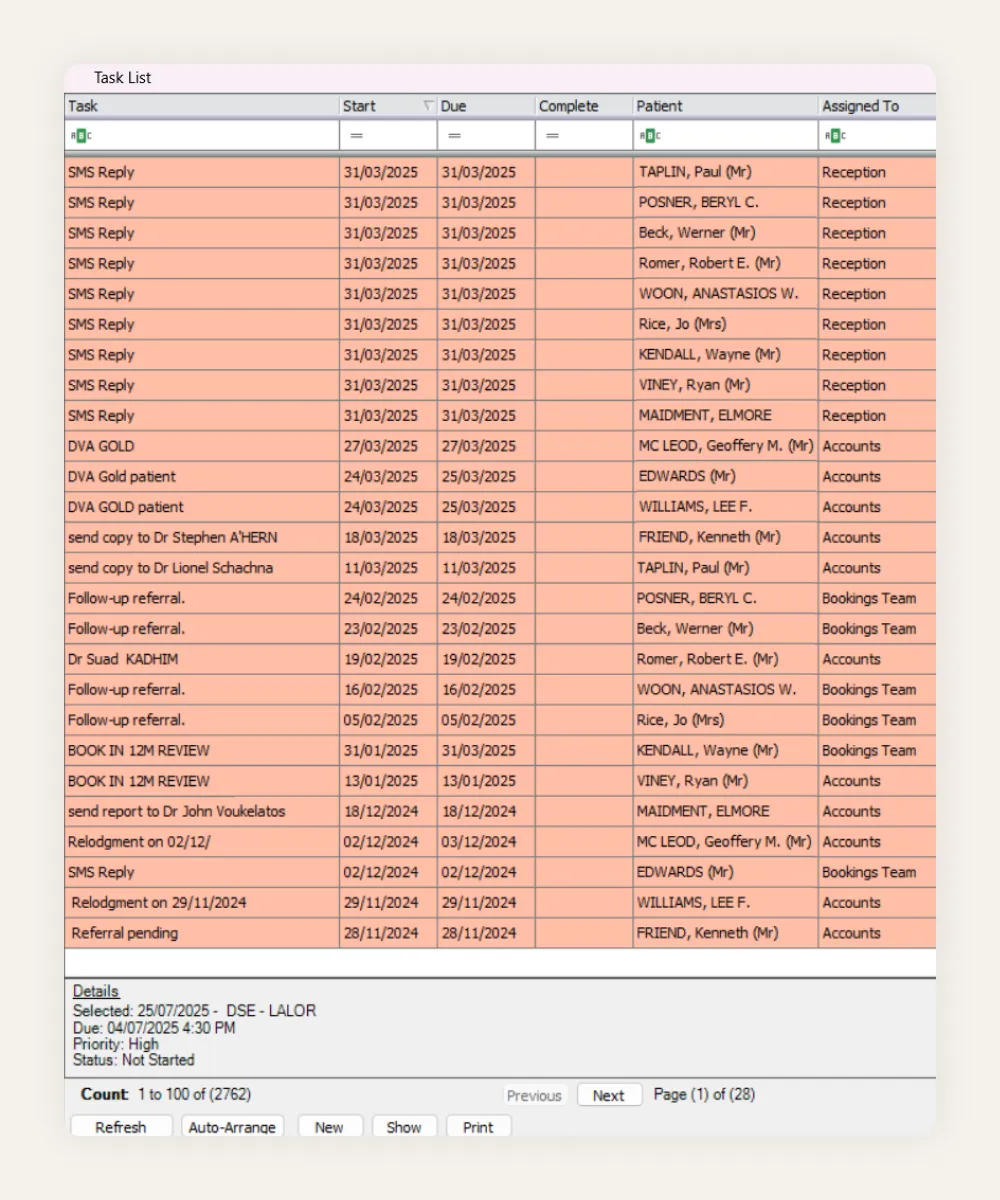Click the Start date 27/03/2025 cell
This screenshot has width=1000, height=1200.
click(388, 446)
